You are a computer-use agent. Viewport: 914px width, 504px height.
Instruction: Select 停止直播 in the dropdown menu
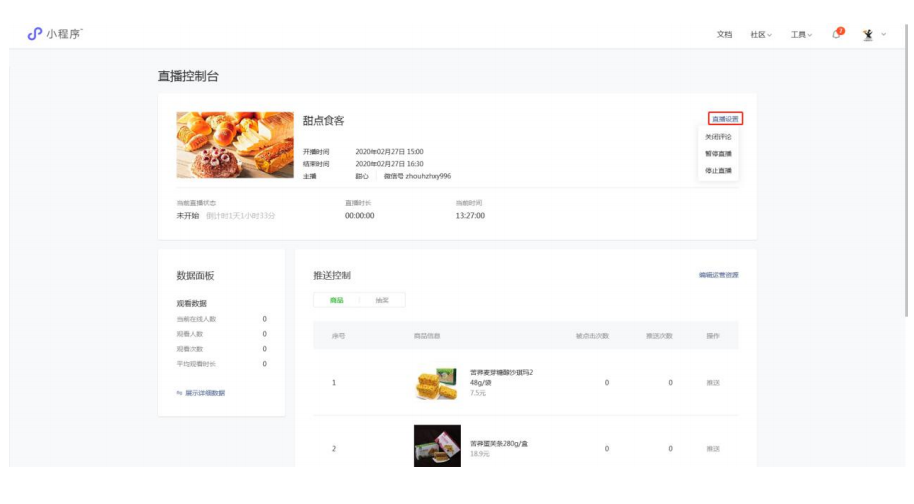[x=718, y=171]
